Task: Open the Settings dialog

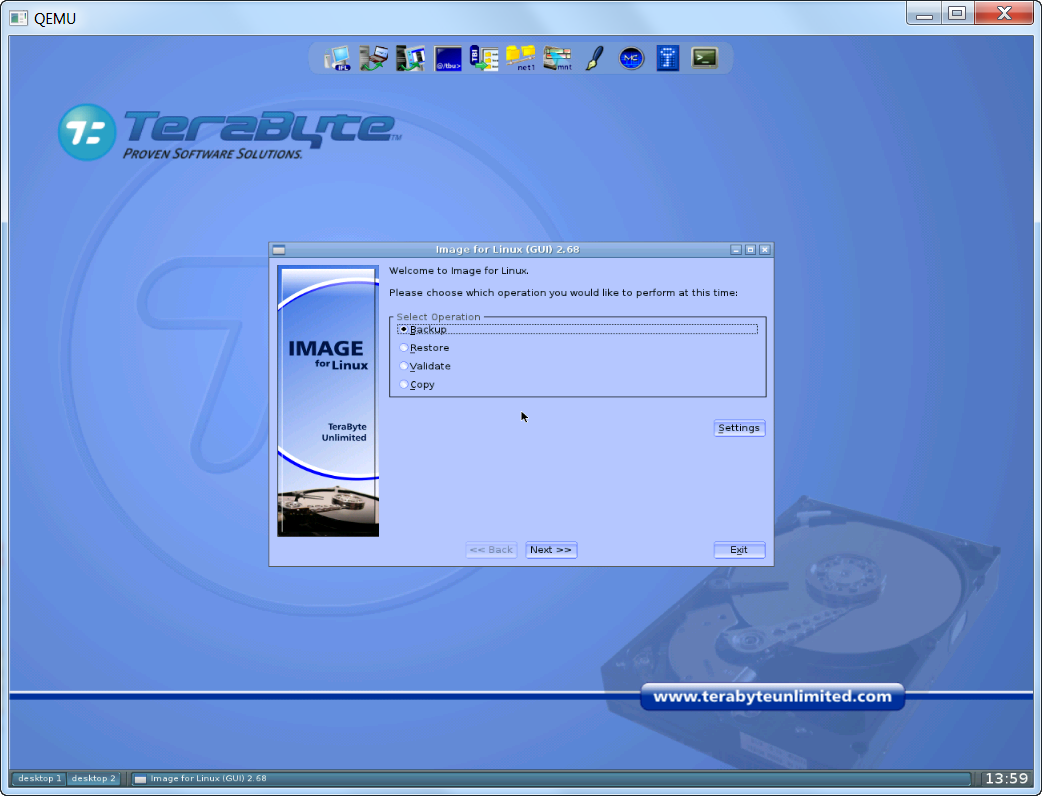Action: [739, 428]
